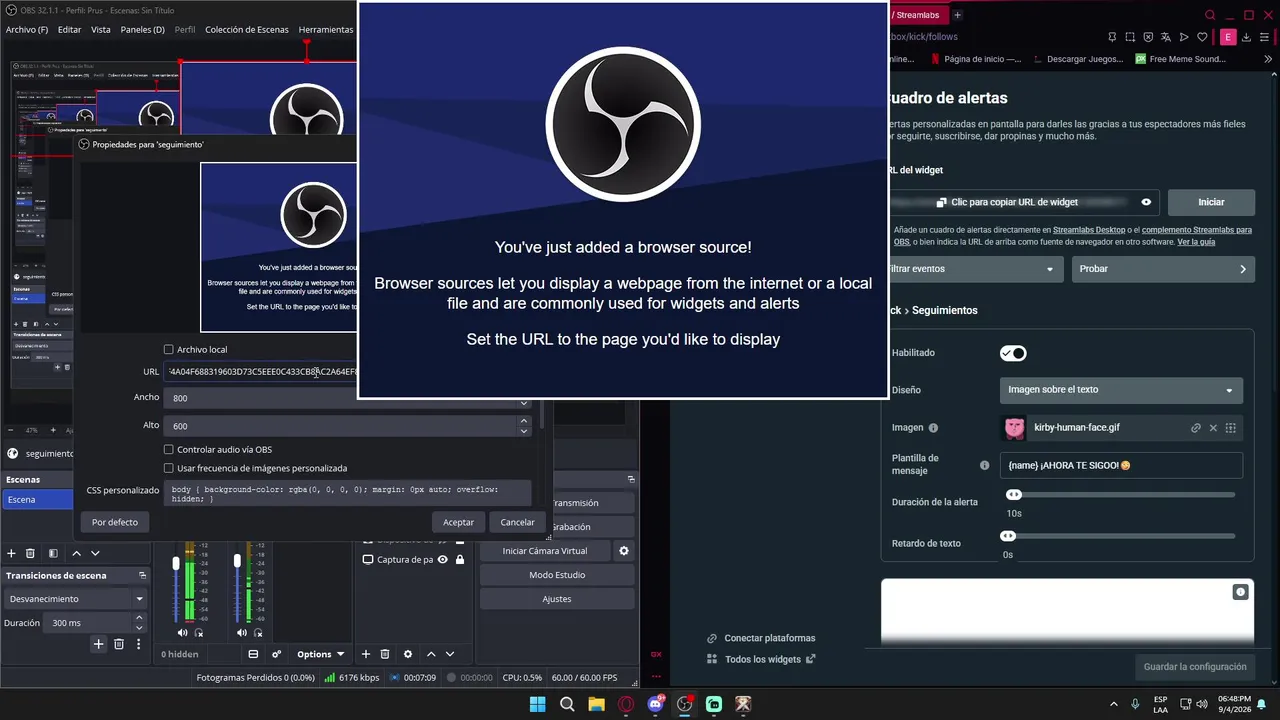Image resolution: width=1280 pixels, height=720 pixels.
Task: Click Guardar la configuración button
Action: coord(1195,667)
